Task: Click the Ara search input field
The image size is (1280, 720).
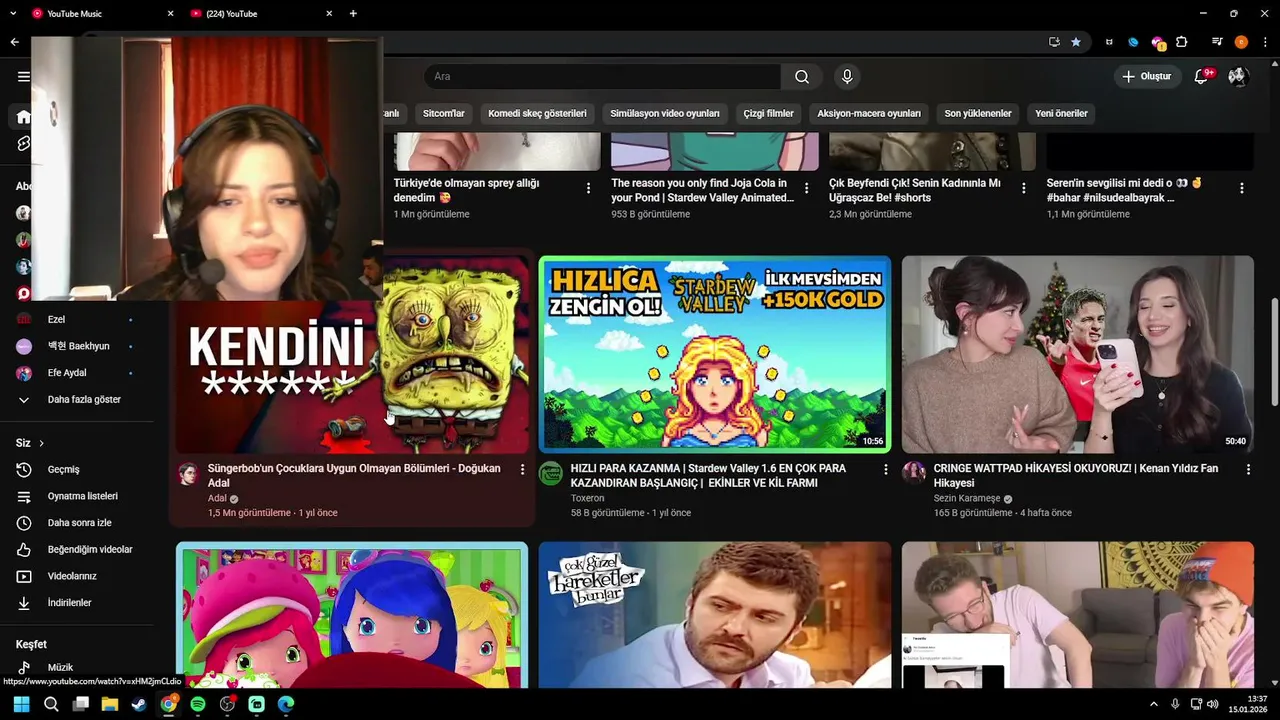Action: pyautogui.click(x=602, y=77)
